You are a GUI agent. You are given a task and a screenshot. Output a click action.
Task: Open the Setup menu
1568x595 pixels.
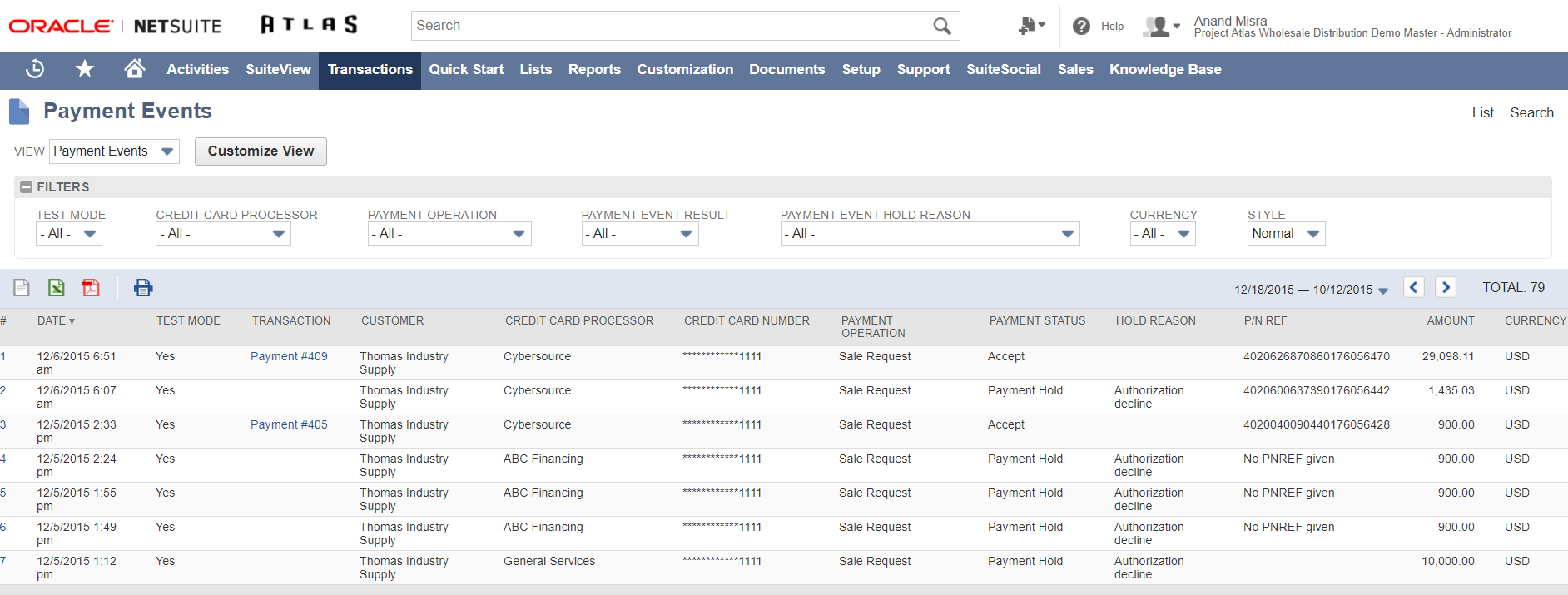[x=861, y=70]
